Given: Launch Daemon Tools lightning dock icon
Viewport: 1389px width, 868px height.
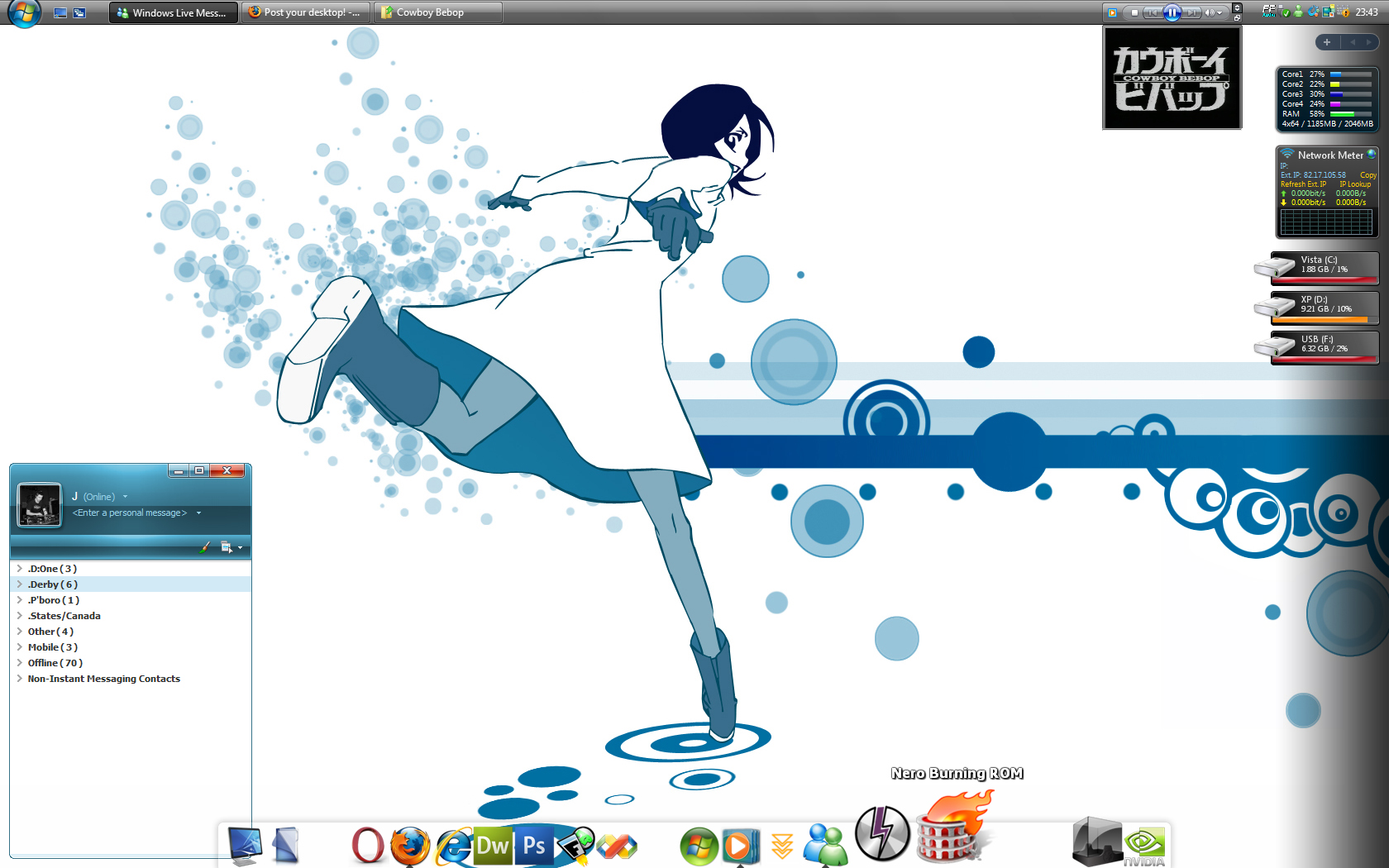Looking at the screenshot, I should pos(882,833).
